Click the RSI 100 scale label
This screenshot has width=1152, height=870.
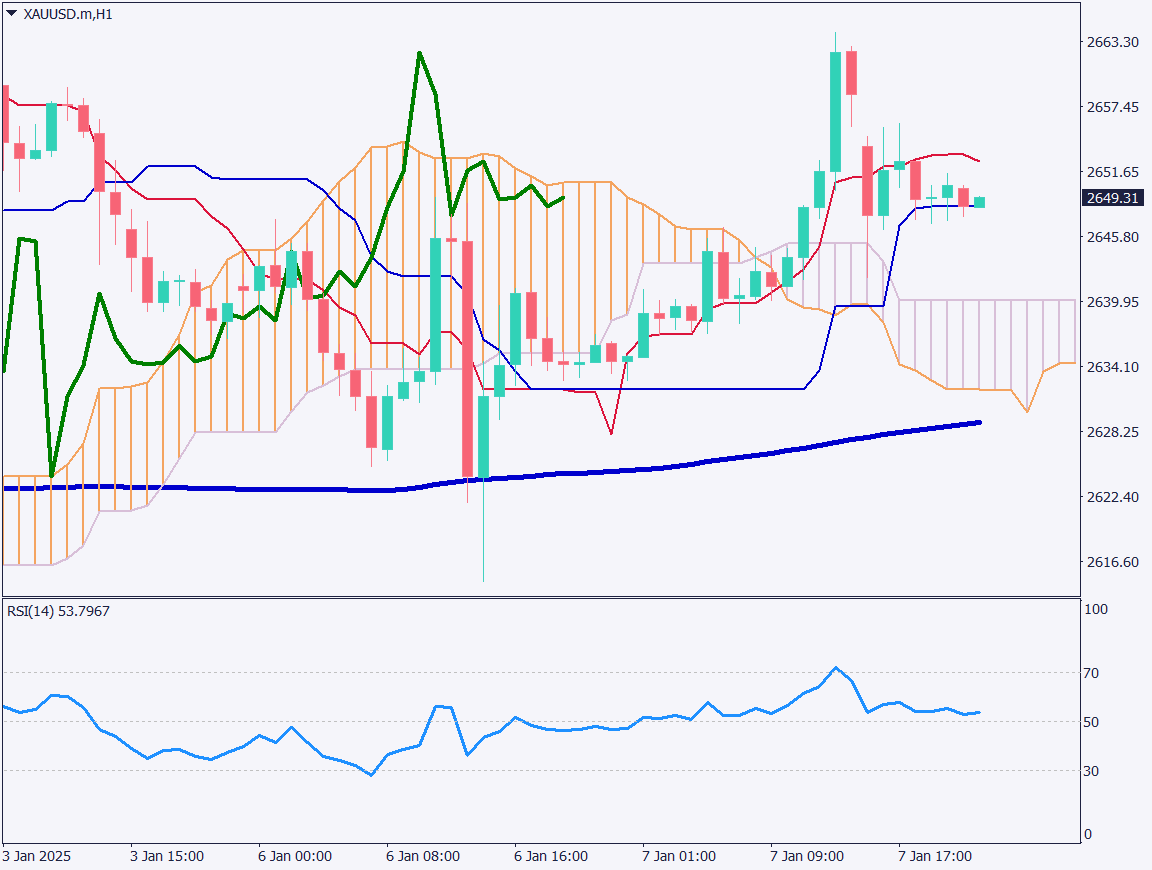coord(1095,608)
